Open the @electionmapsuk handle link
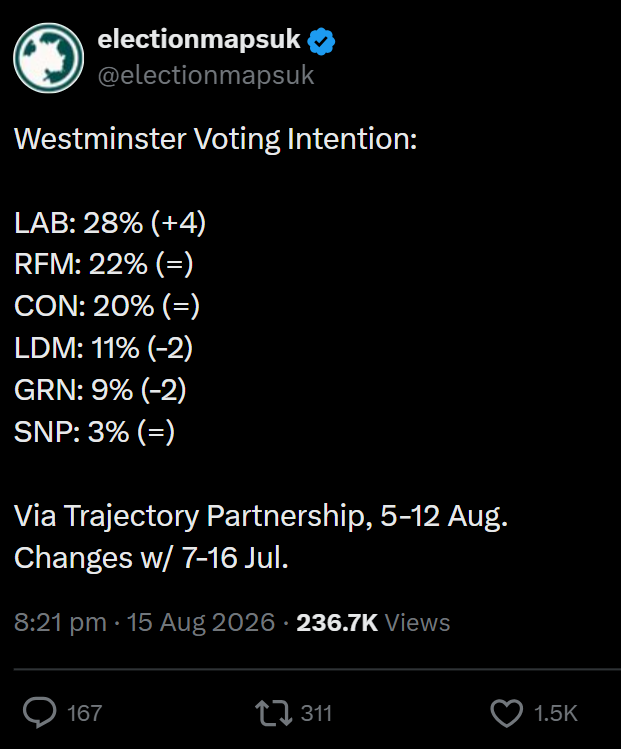This screenshot has width=621, height=749. click(x=206, y=75)
